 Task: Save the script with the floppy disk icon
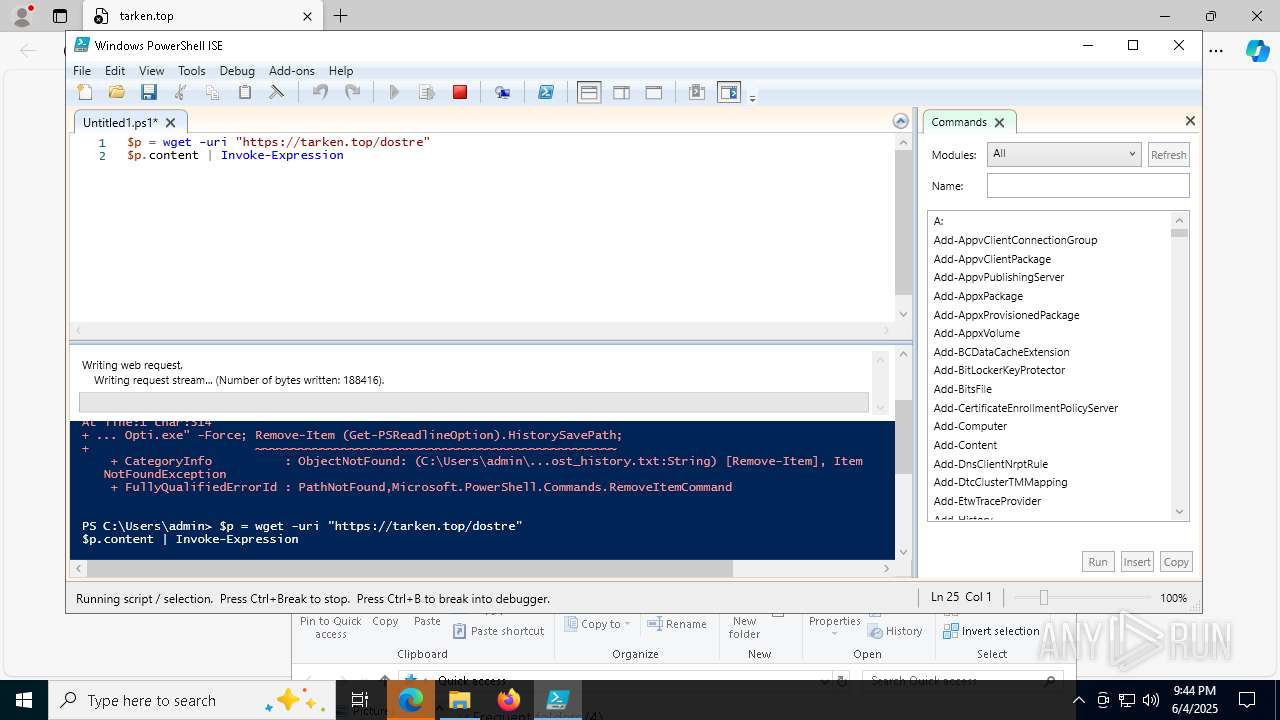(149, 92)
